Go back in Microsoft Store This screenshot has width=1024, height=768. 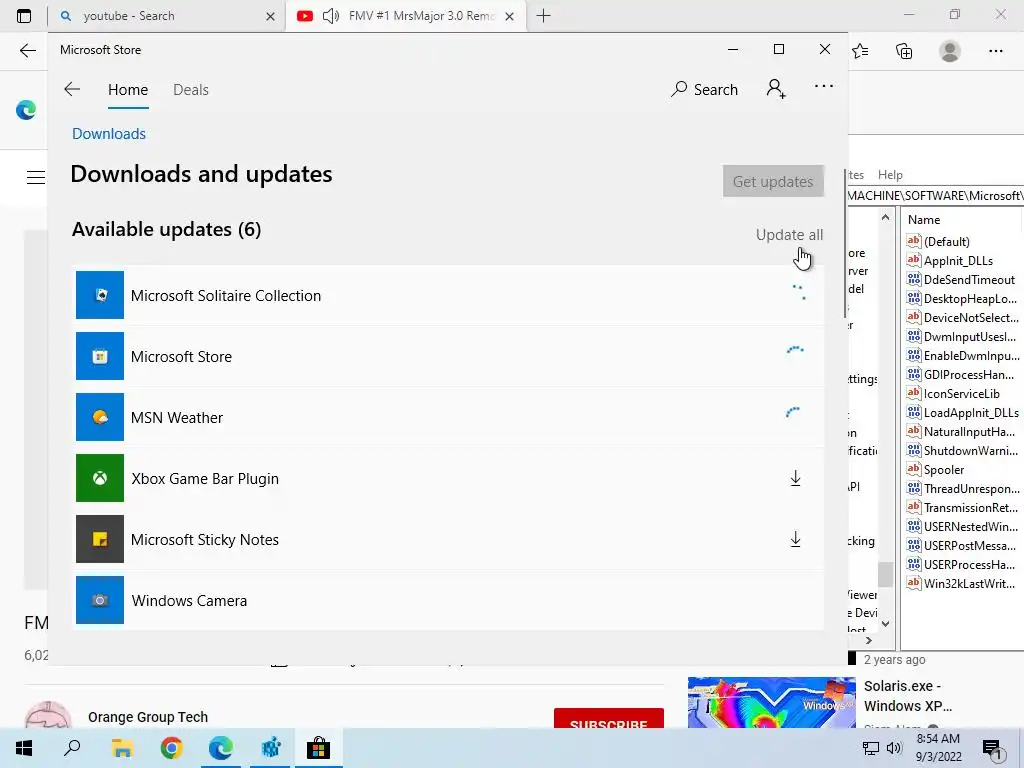click(72, 89)
